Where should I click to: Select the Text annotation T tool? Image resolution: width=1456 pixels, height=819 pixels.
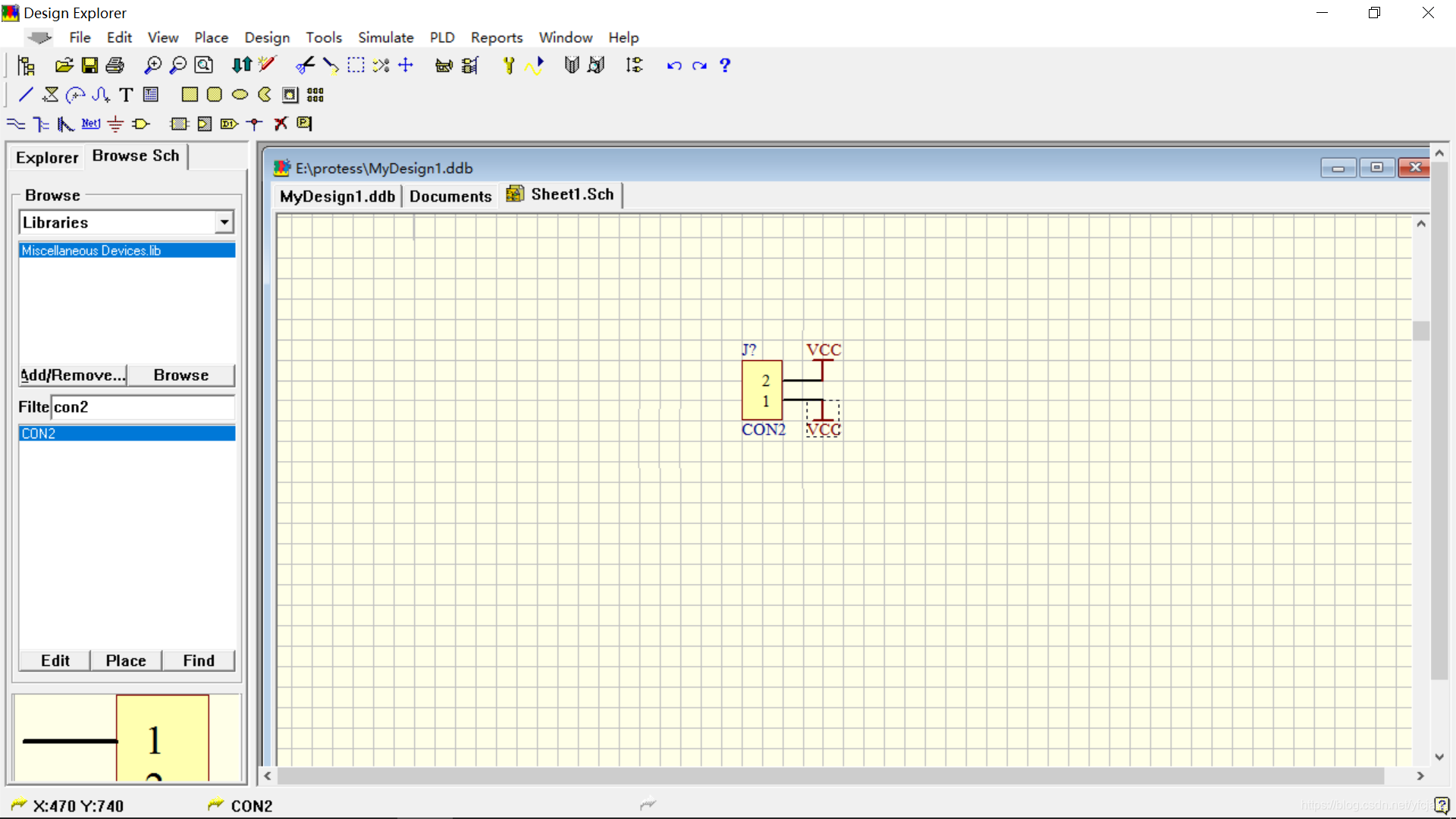(126, 95)
